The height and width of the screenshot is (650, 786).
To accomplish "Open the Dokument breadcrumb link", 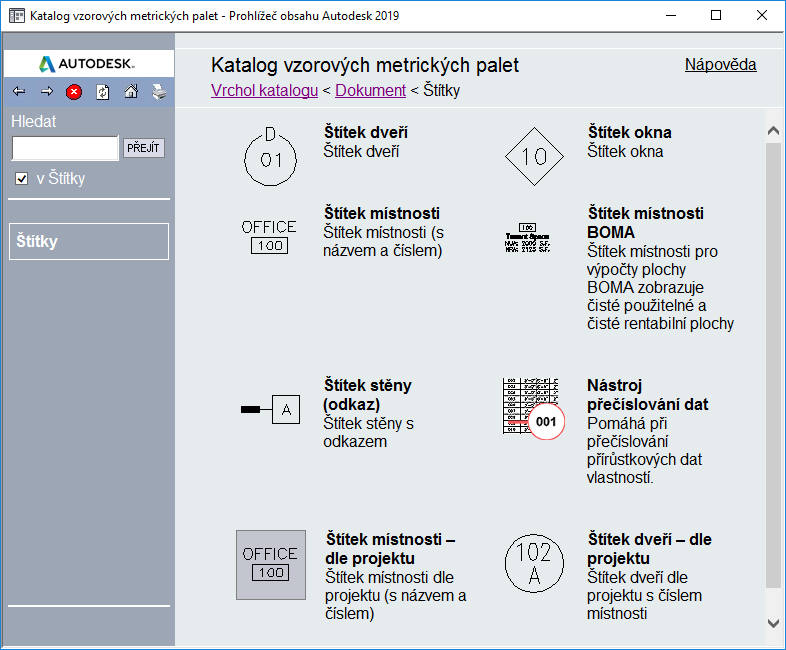I will [x=370, y=90].
